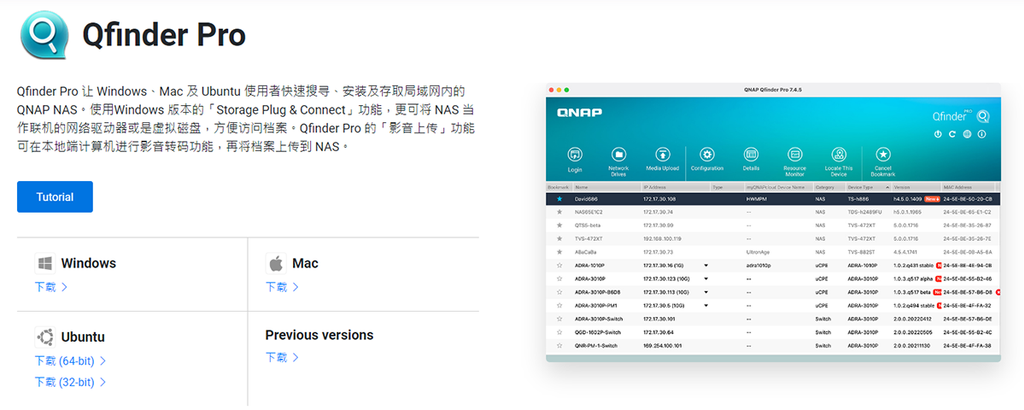The height and width of the screenshot is (410, 1024).
Task: Sort by Version column header
Action: click(916, 187)
